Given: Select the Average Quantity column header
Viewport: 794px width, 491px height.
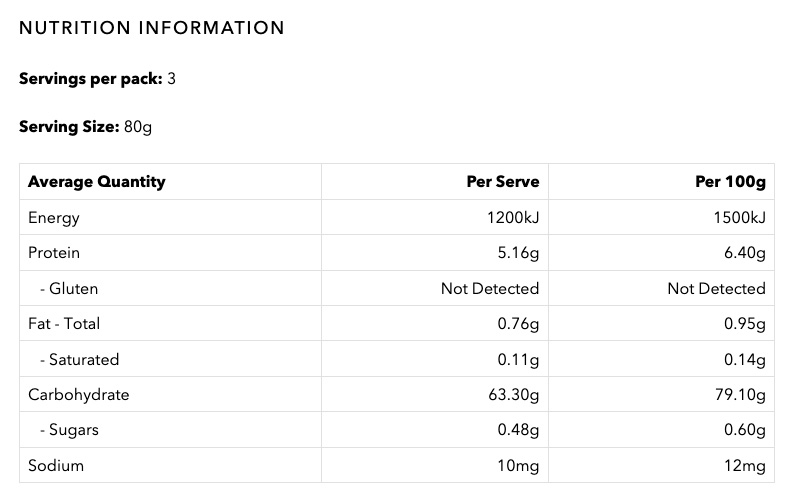Looking at the screenshot, I should point(97,182).
